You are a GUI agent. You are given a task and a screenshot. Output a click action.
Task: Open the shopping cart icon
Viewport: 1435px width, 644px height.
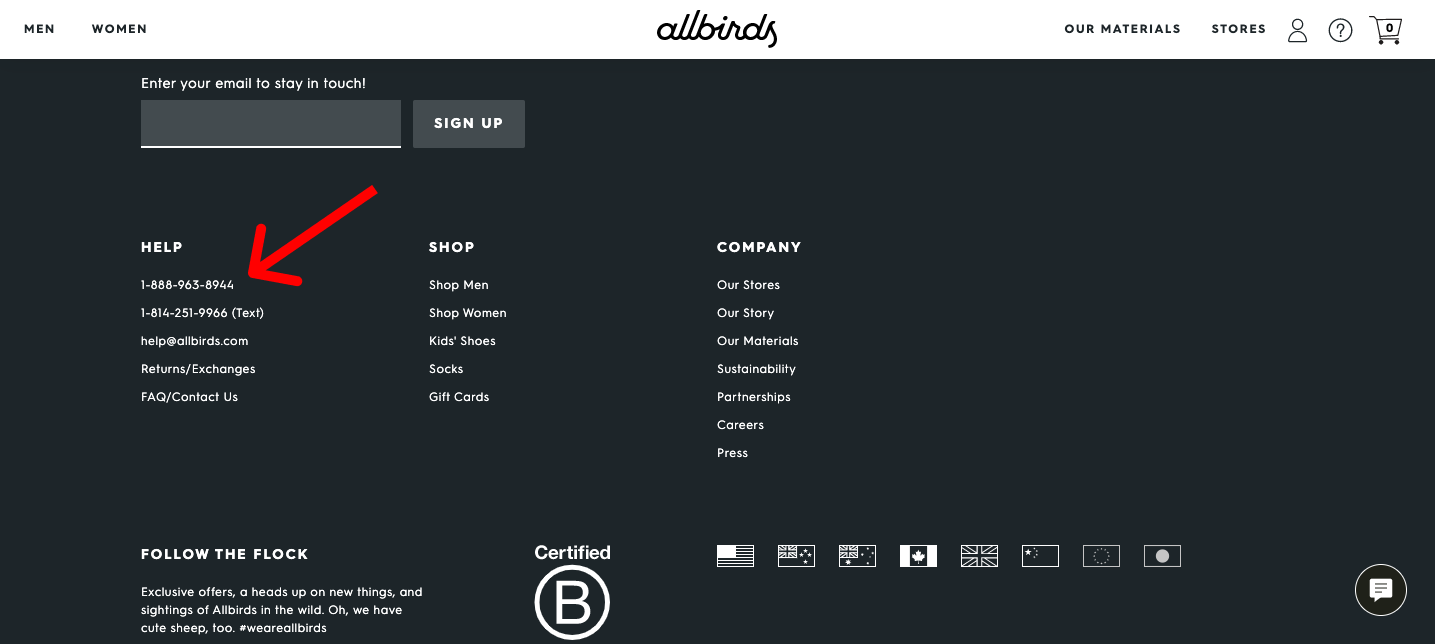pyautogui.click(x=1385, y=30)
